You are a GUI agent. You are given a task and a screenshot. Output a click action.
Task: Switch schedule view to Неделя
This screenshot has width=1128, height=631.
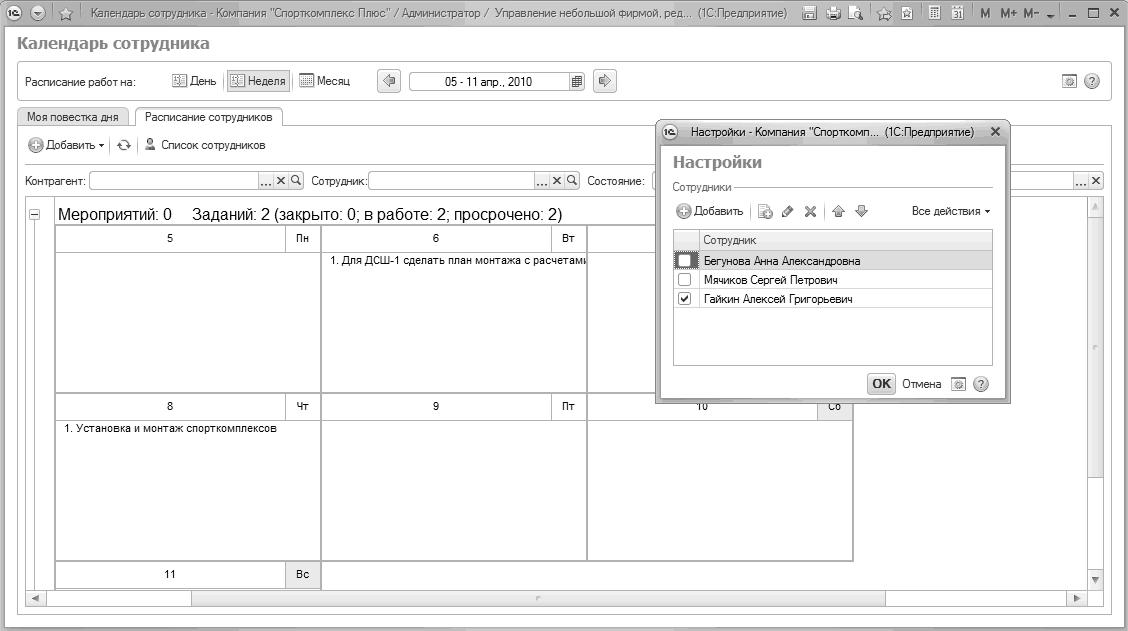(258, 81)
